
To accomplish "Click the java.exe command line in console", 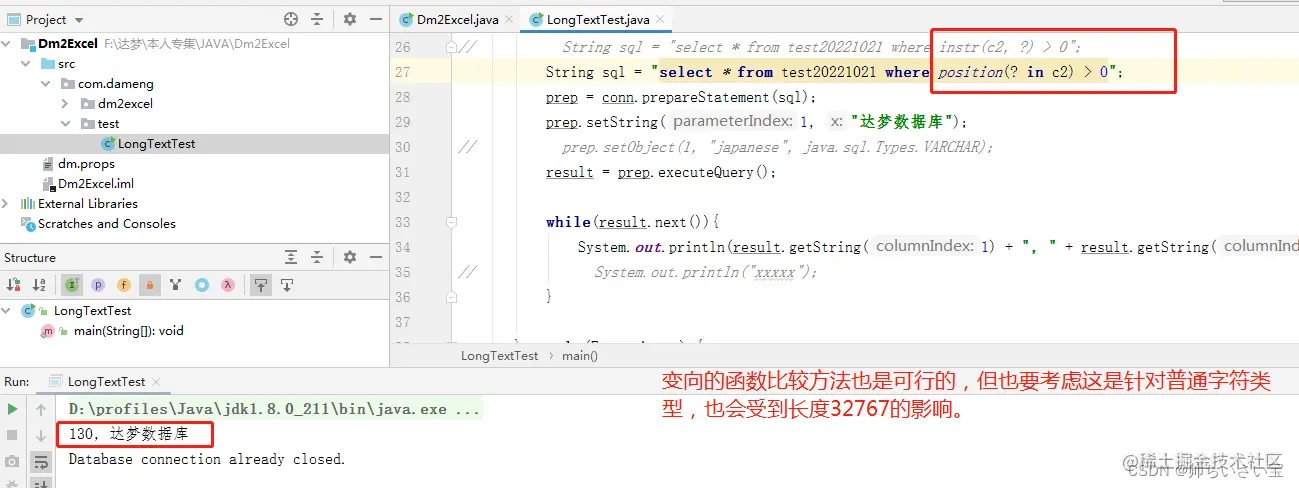I will 274,409.
